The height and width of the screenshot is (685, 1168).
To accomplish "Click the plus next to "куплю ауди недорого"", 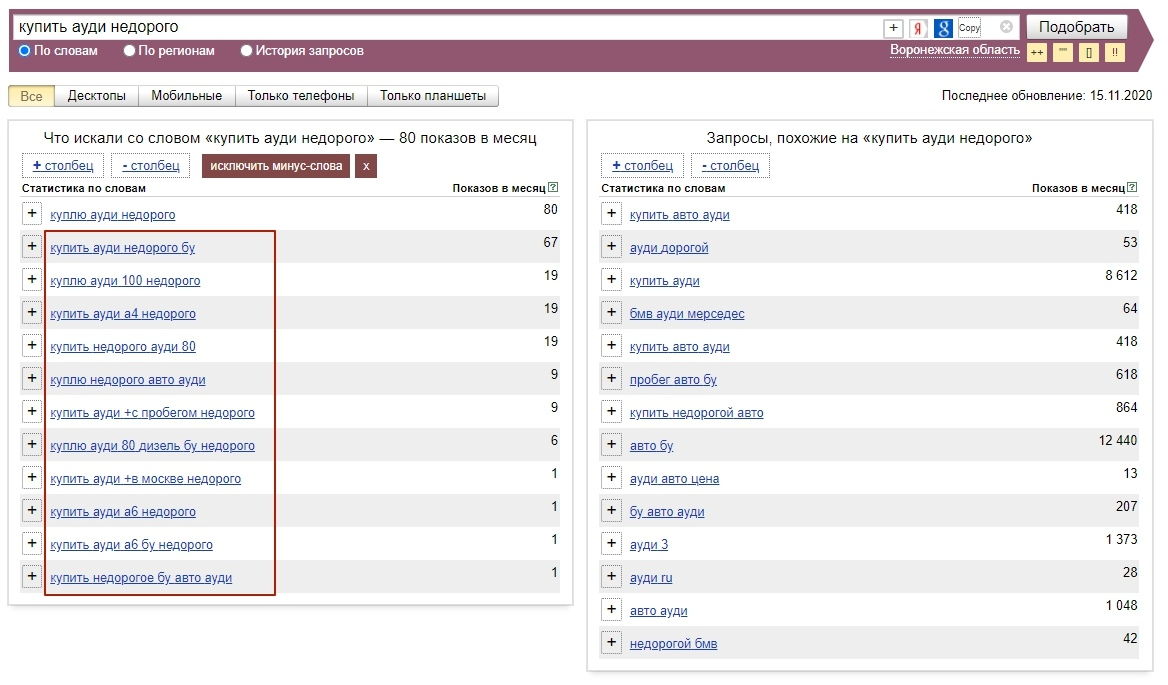I will tap(31, 214).
